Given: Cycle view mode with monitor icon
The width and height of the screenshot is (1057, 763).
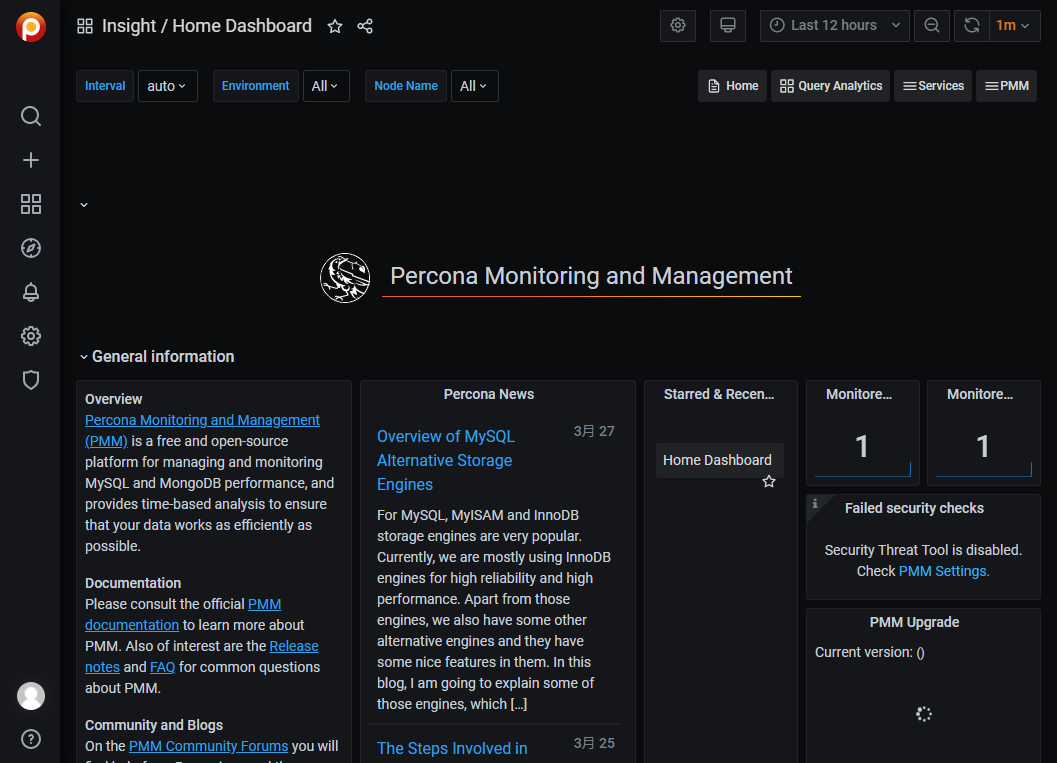Looking at the screenshot, I should [727, 26].
